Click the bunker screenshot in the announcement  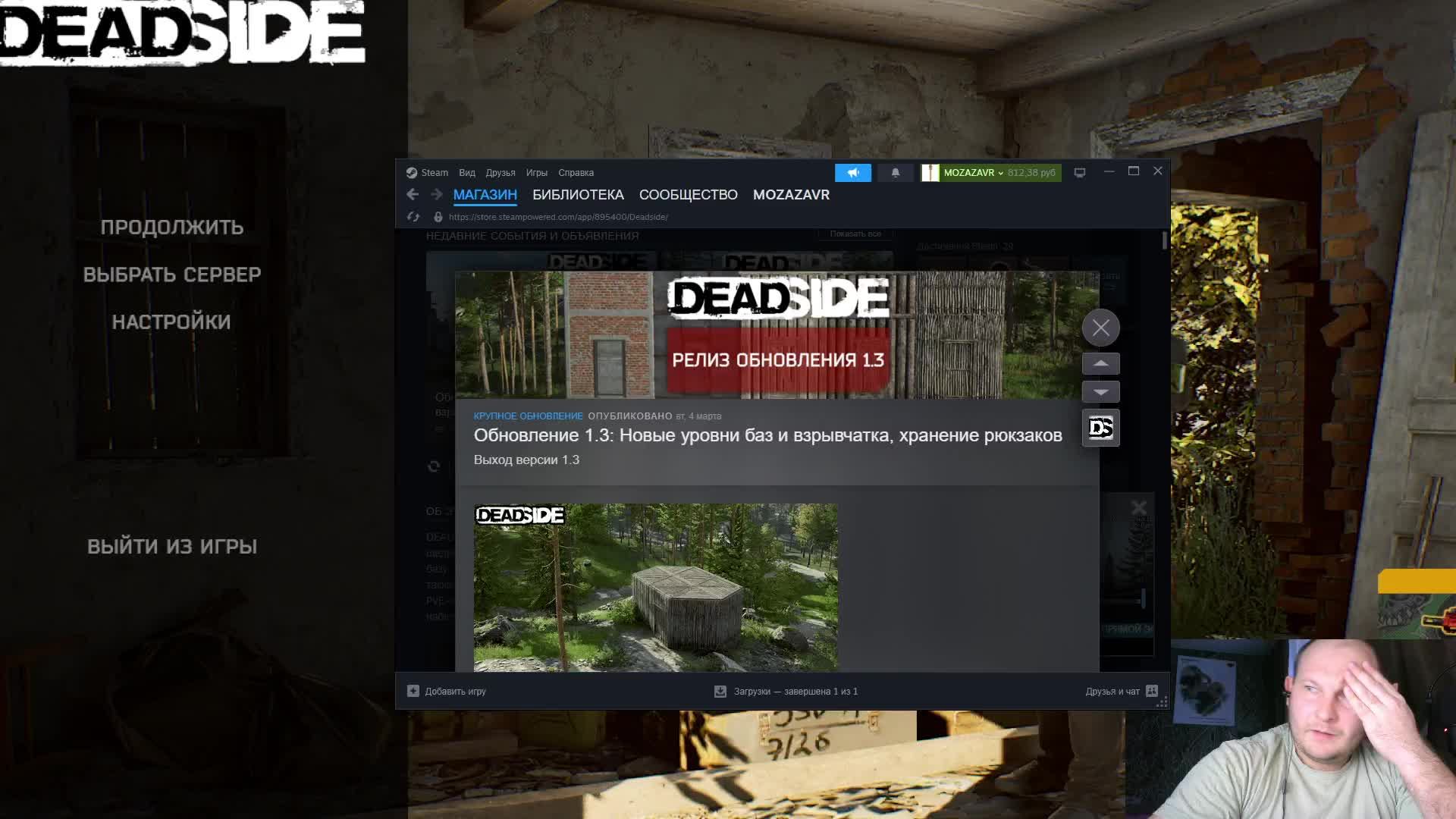point(656,588)
